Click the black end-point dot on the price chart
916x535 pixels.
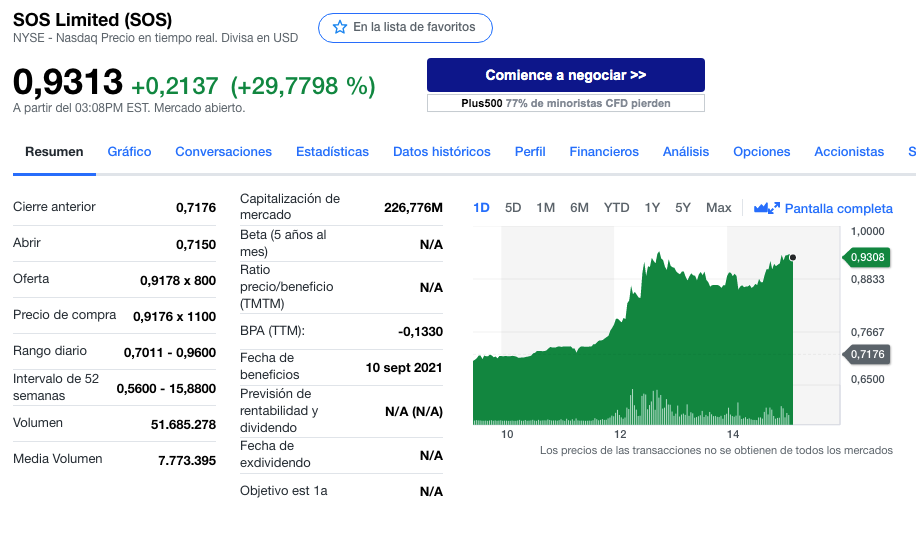pyautogui.click(x=793, y=257)
